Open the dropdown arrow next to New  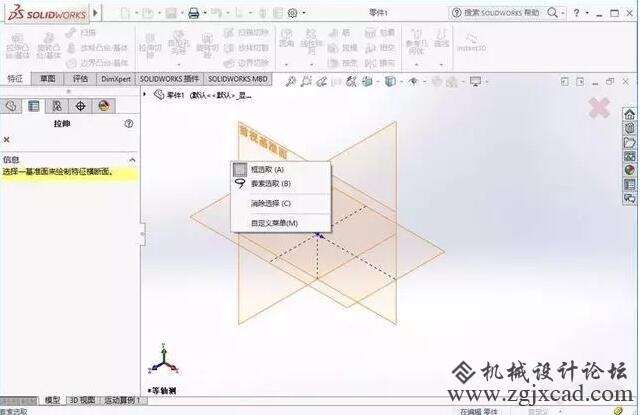136,13
